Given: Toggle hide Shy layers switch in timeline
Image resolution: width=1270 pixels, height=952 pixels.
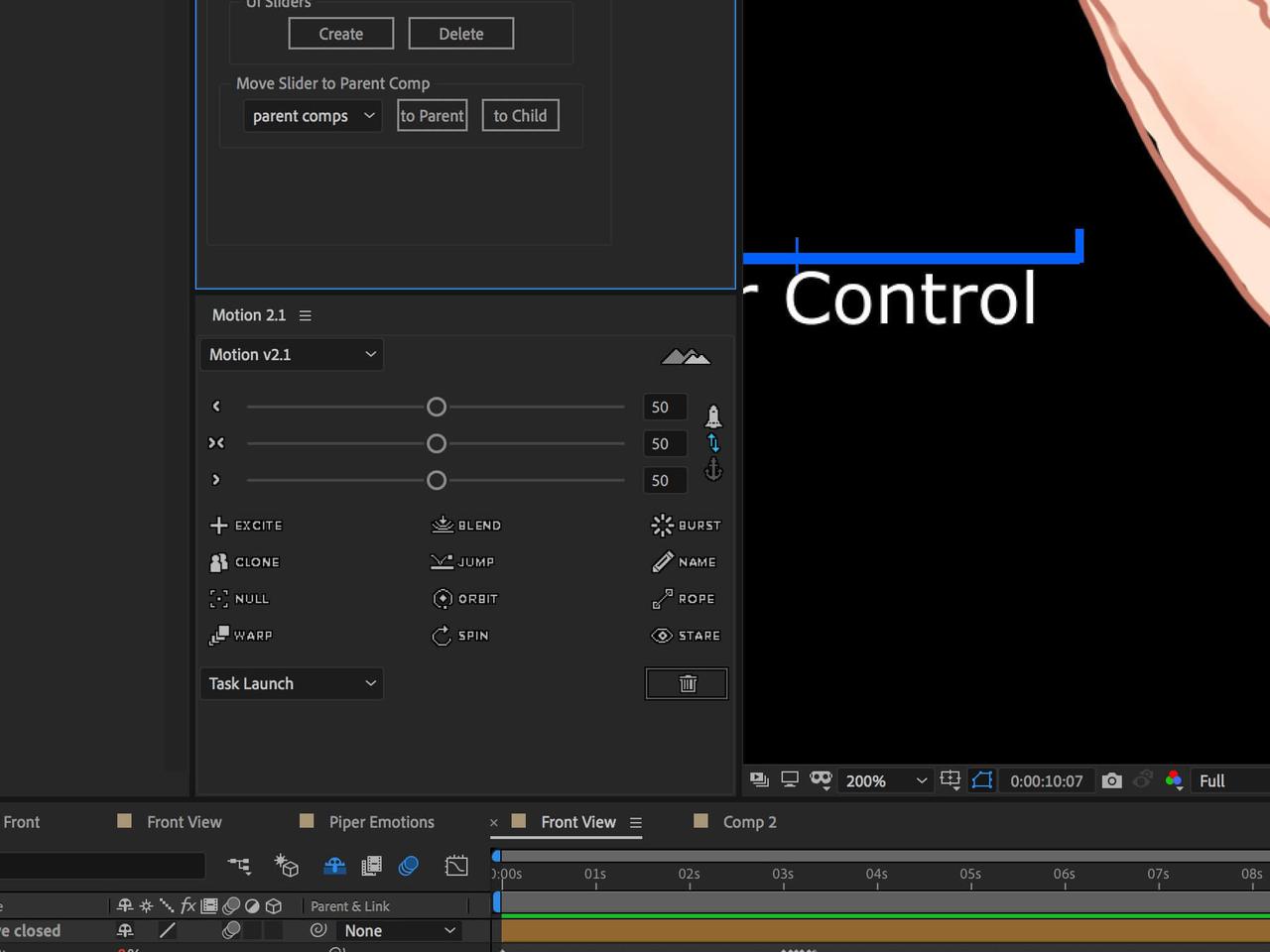Looking at the screenshot, I should coord(334,866).
